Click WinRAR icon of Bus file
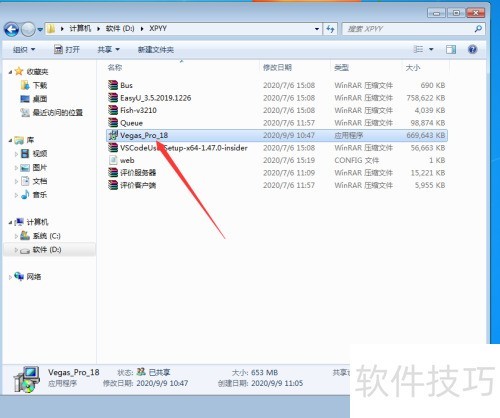 [x=113, y=85]
